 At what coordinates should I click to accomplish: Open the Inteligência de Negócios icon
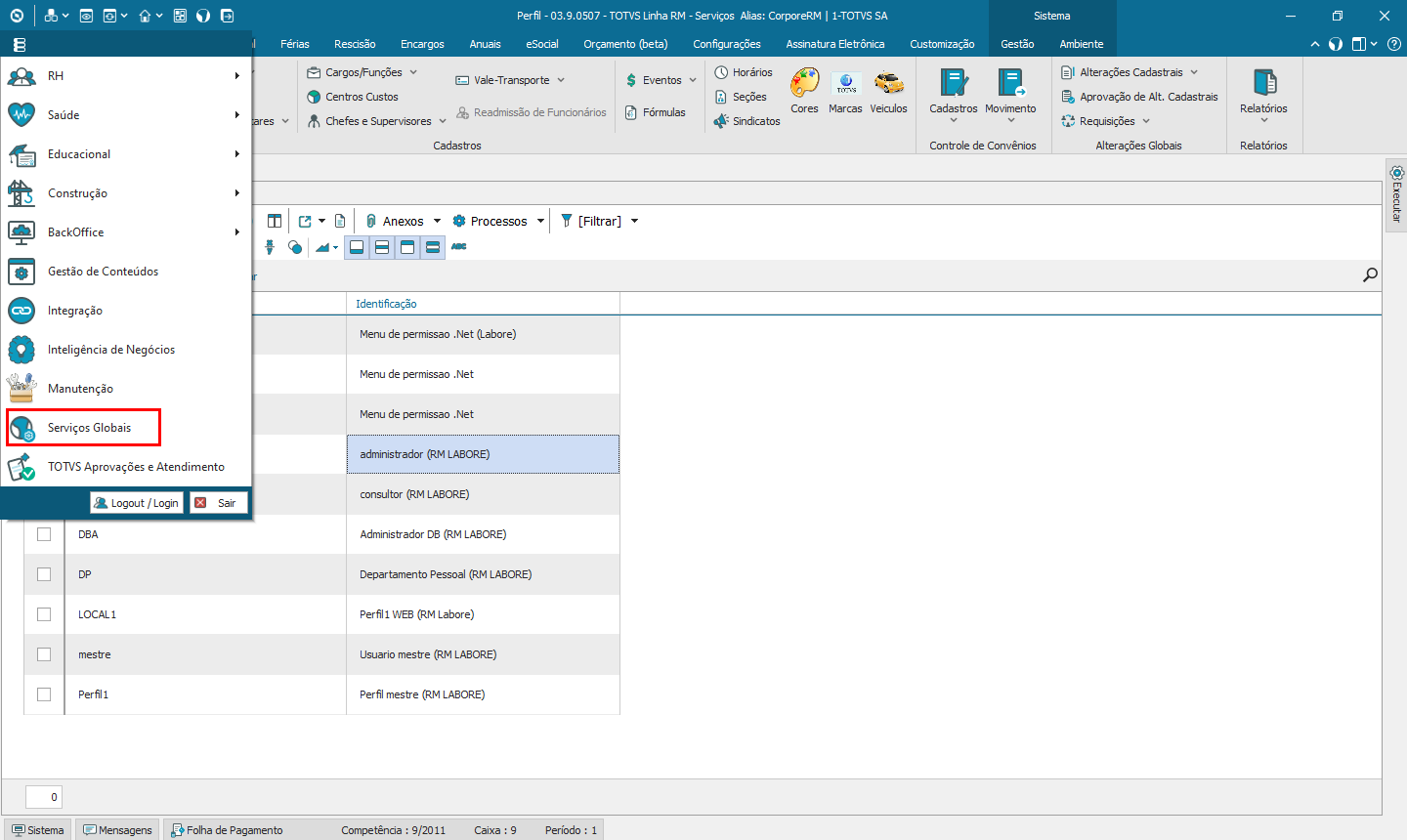coord(21,350)
